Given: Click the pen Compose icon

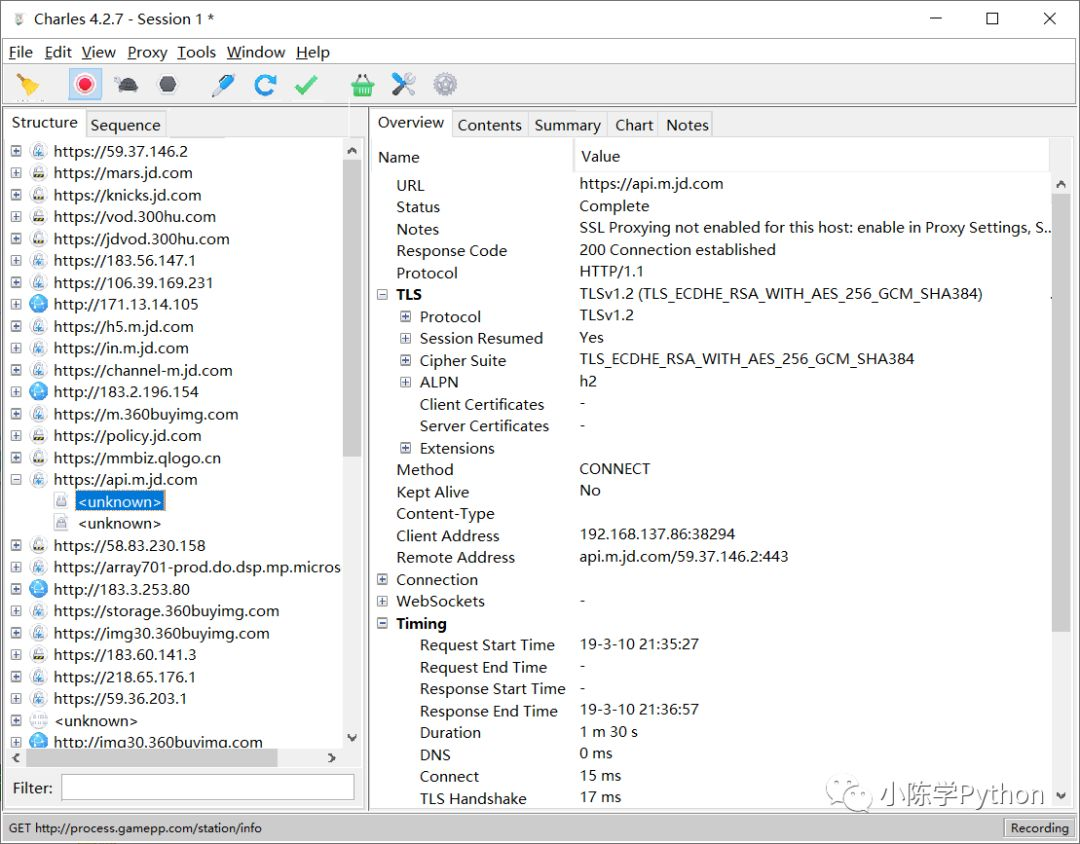Looking at the screenshot, I should [x=223, y=85].
